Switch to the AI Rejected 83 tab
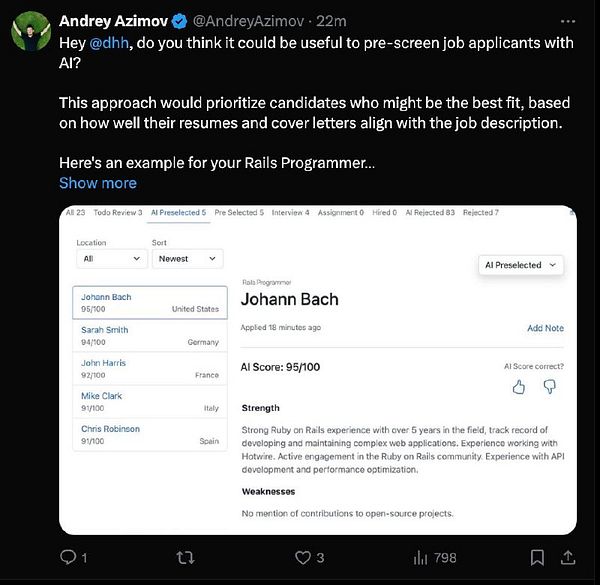Screen dimensions: 600x585 430,213
